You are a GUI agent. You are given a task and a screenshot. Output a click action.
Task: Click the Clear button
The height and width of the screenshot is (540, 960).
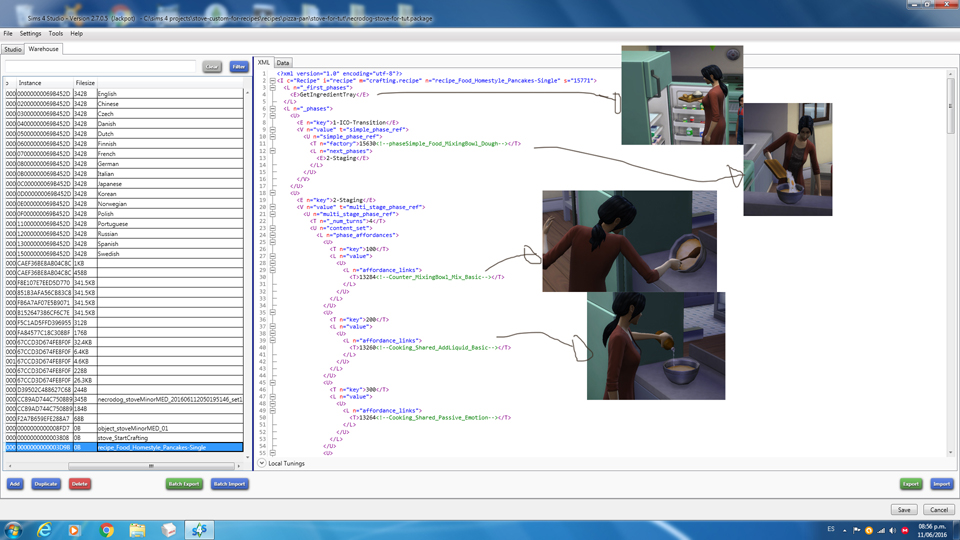pyautogui.click(x=212, y=67)
